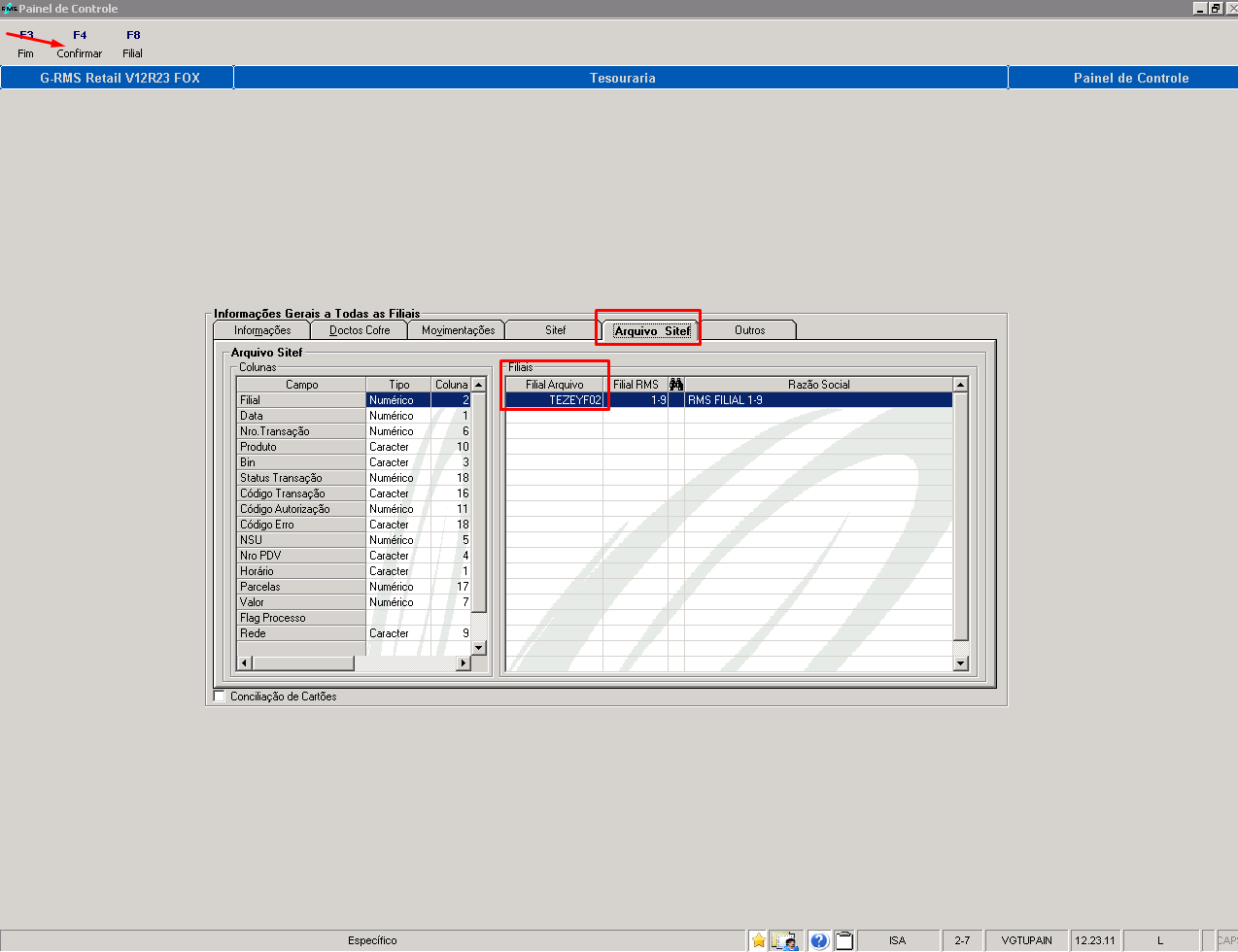The width and height of the screenshot is (1238, 952).
Task: Click the 12.23.11 version status cell
Action: (1095, 940)
